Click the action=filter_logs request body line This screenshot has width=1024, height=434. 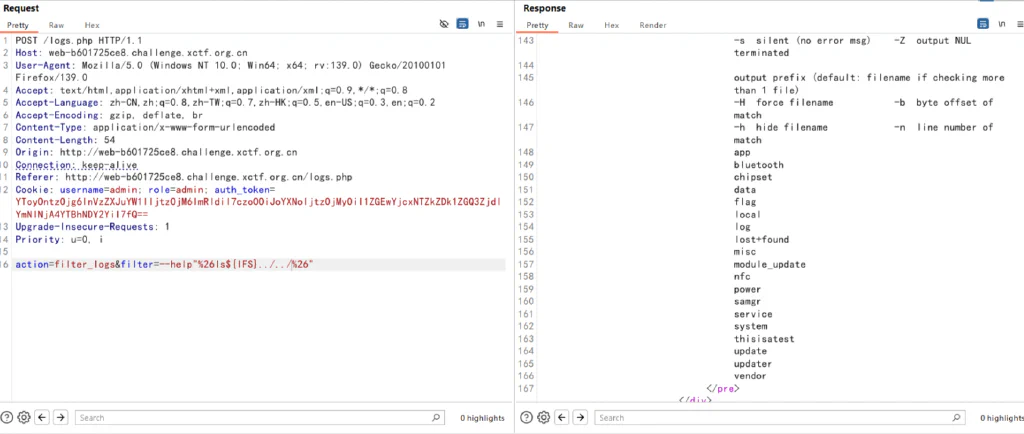(165, 265)
